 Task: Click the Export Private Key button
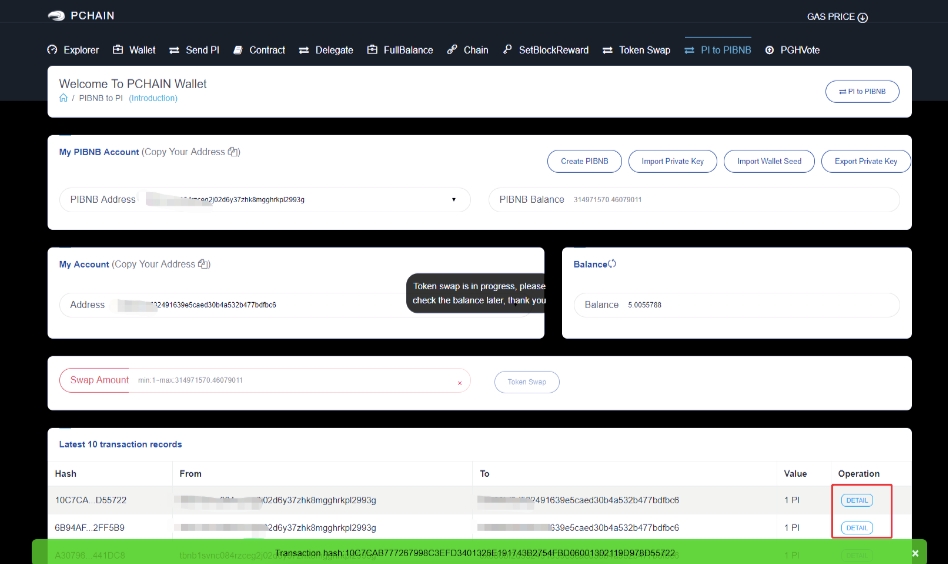tap(865, 161)
